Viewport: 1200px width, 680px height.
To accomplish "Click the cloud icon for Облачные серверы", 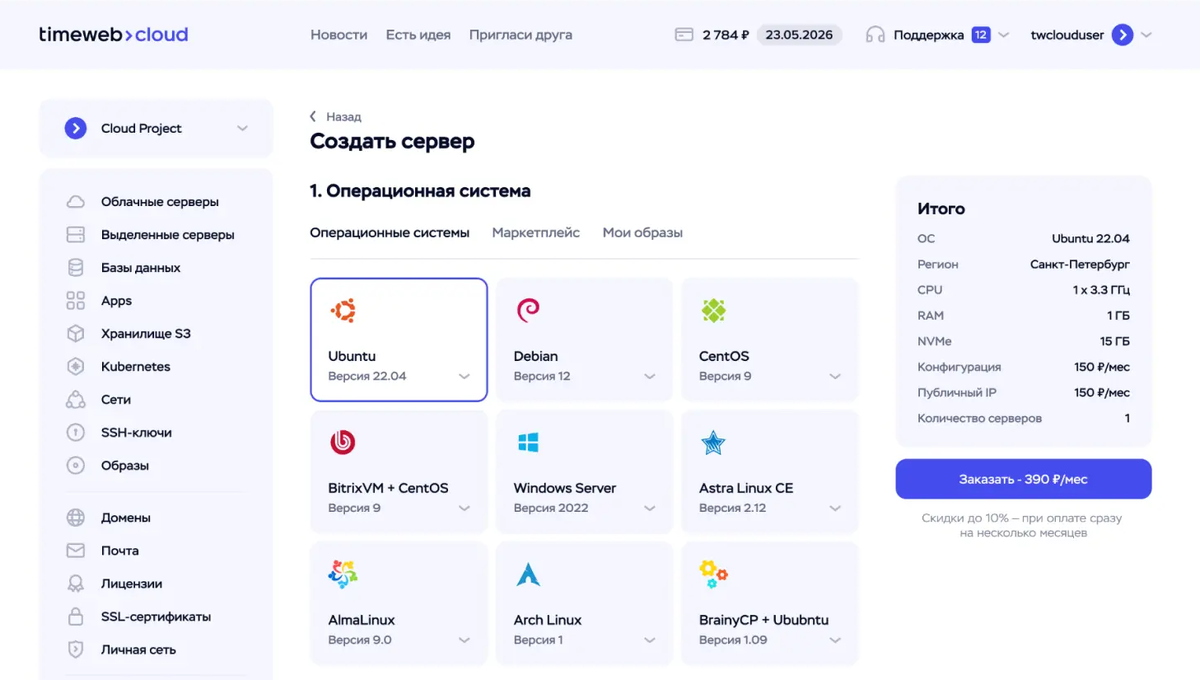I will pos(76,202).
